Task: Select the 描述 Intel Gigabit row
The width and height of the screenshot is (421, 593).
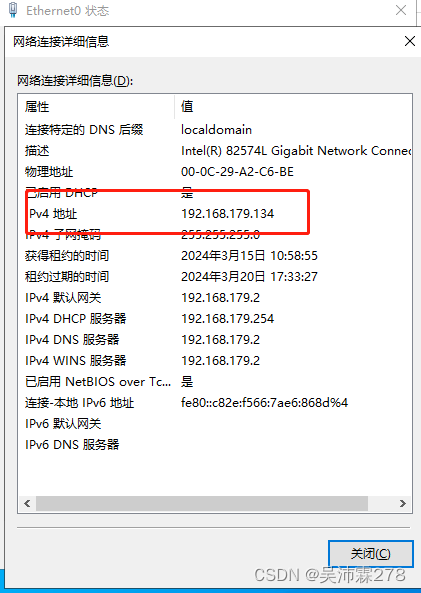Action: tap(215, 151)
